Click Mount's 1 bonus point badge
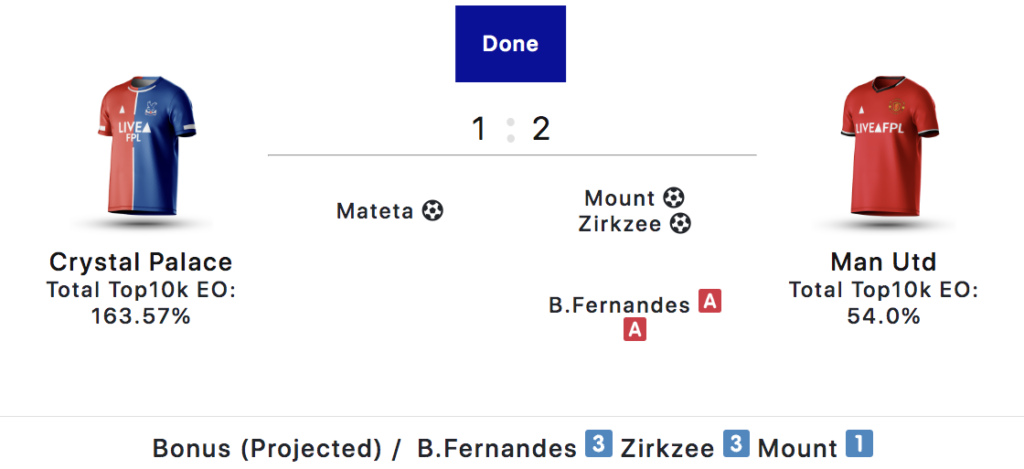The image size is (1024, 469). [x=858, y=444]
